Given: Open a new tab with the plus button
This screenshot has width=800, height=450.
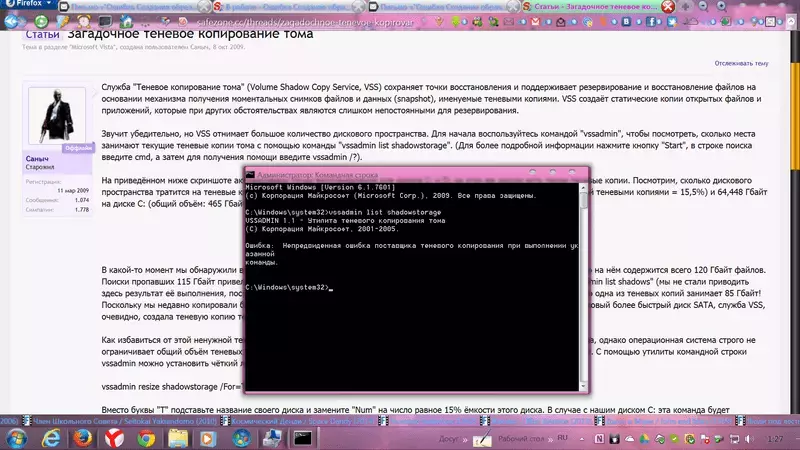Looking at the screenshot, I should 686,6.
